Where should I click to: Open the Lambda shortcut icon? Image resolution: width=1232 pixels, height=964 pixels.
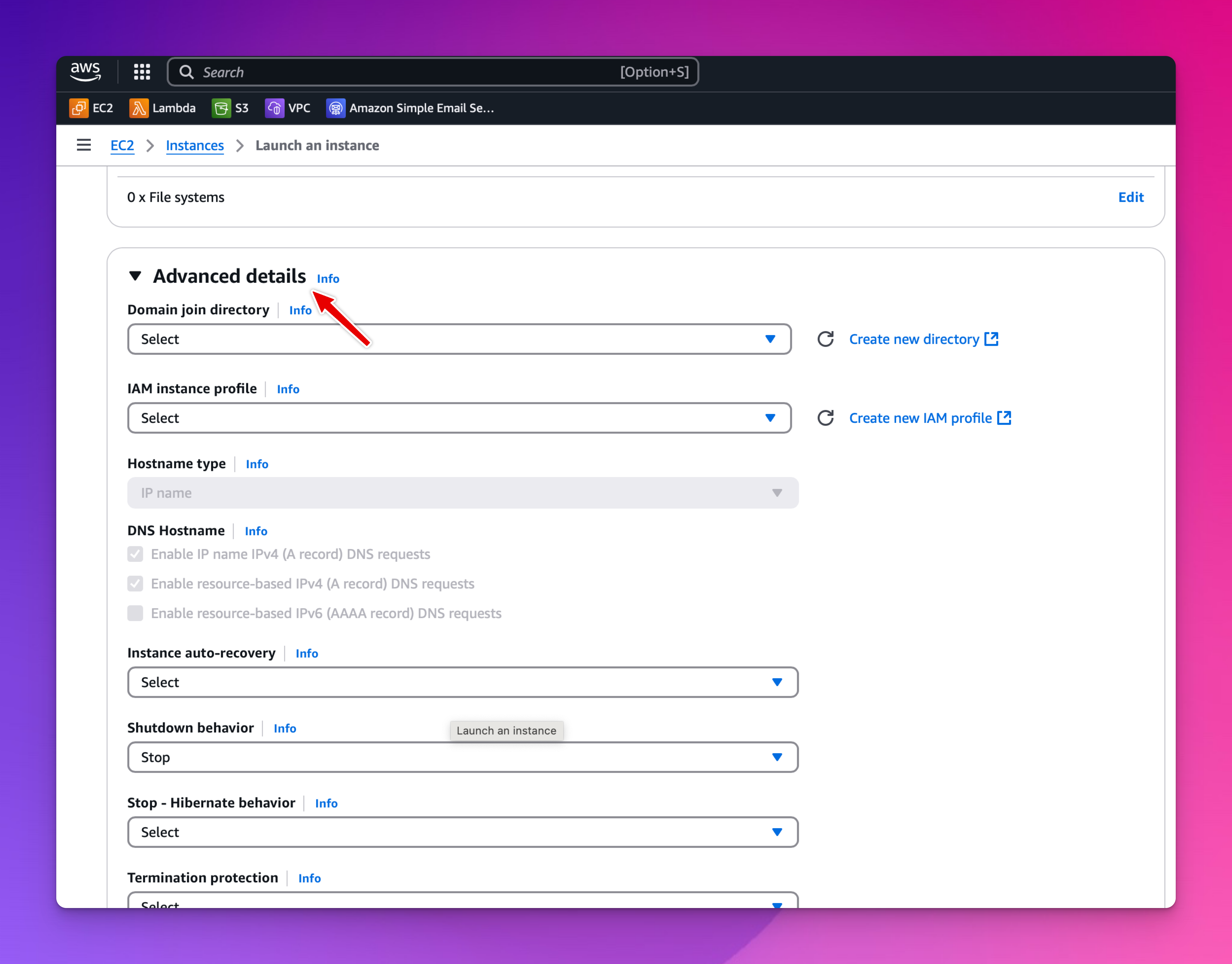tap(138, 108)
